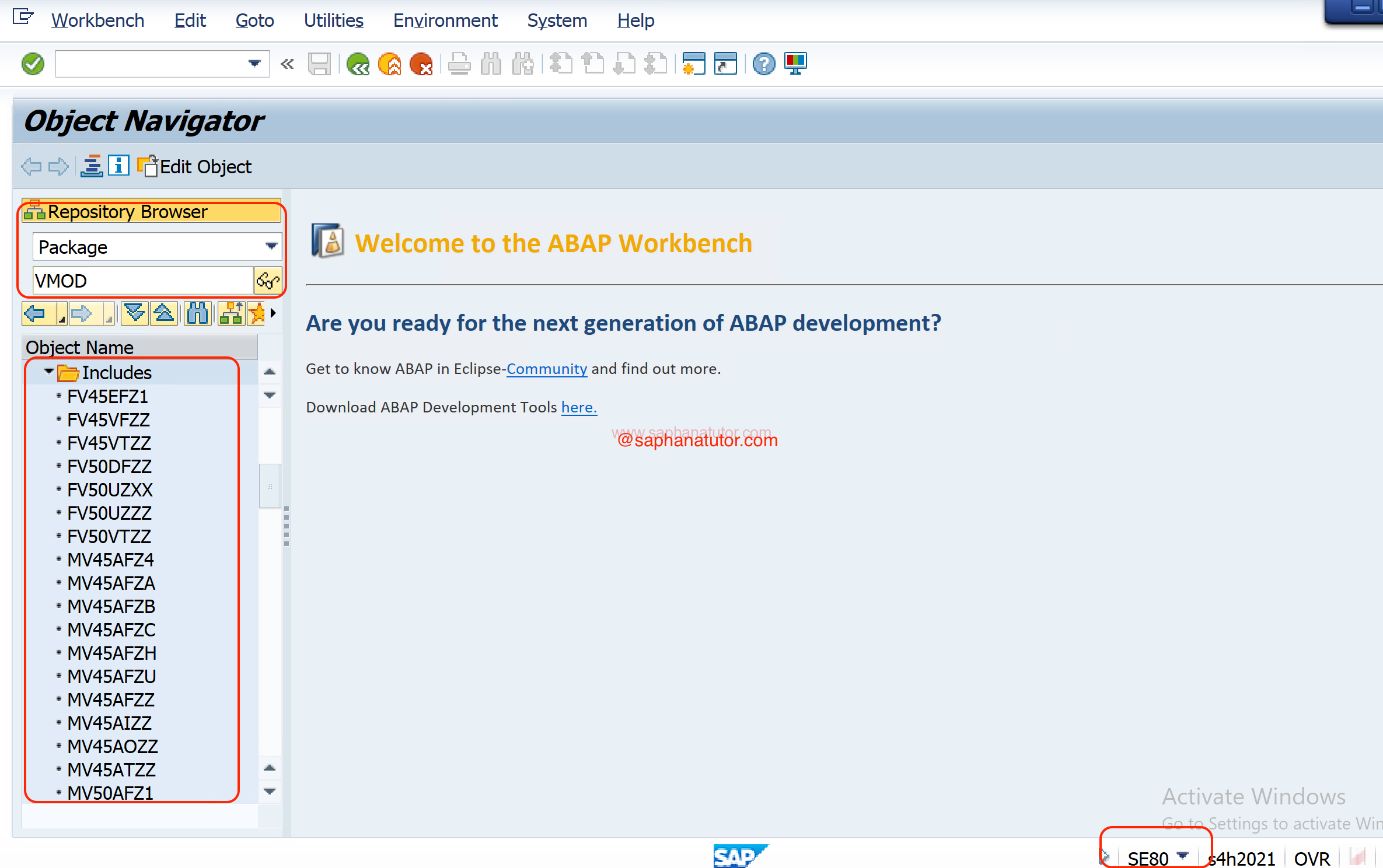Screen dimensions: 1383x868
Task: Click the Generate Shortcut icon
Action: (725, 64)
